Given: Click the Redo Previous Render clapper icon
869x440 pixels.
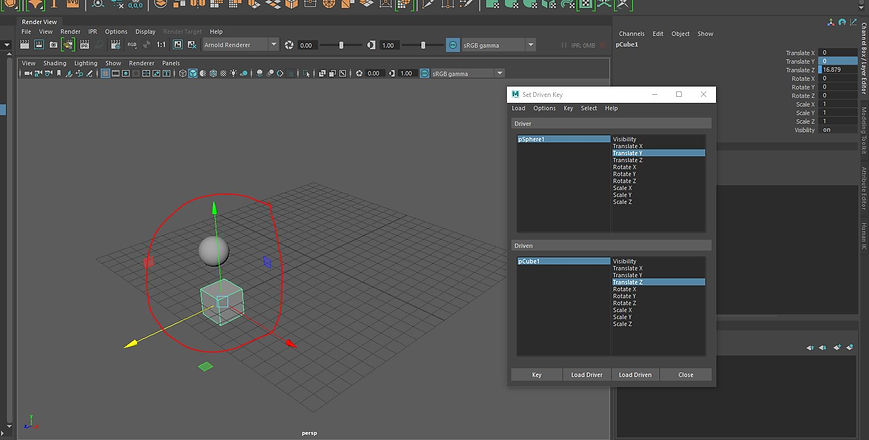Looking at the screenshot, I should click(x=24, y=45).
